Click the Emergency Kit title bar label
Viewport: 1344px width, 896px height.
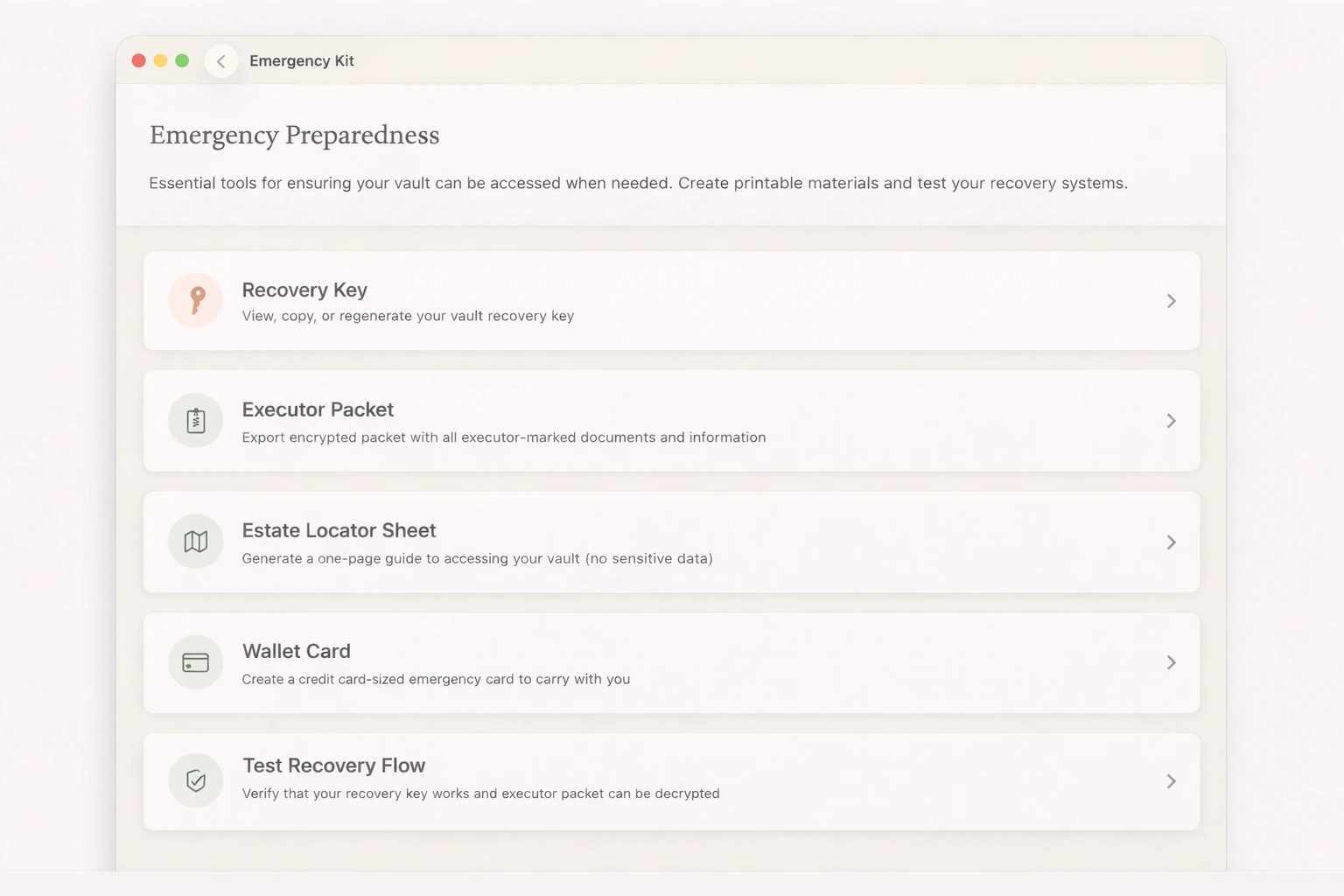302,60
